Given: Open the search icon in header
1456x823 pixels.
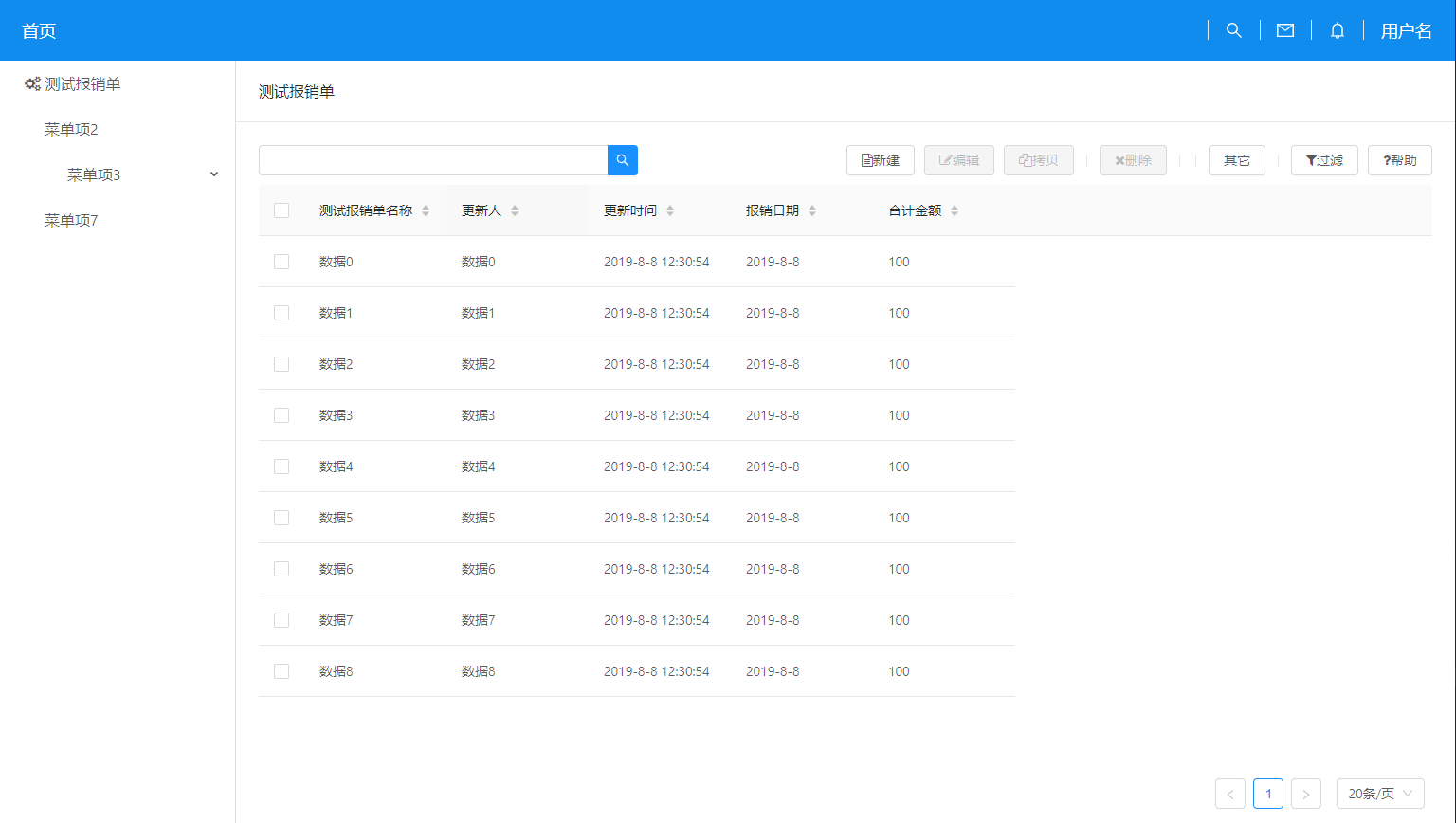Looking at the screenshot, I should click(x=1233, y=30).
